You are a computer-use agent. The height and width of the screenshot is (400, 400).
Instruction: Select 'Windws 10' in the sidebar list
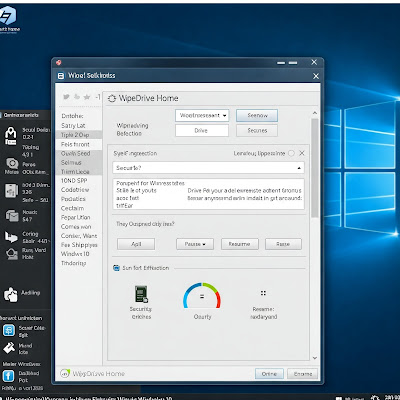pyautogui.click(x=75, y=254)
